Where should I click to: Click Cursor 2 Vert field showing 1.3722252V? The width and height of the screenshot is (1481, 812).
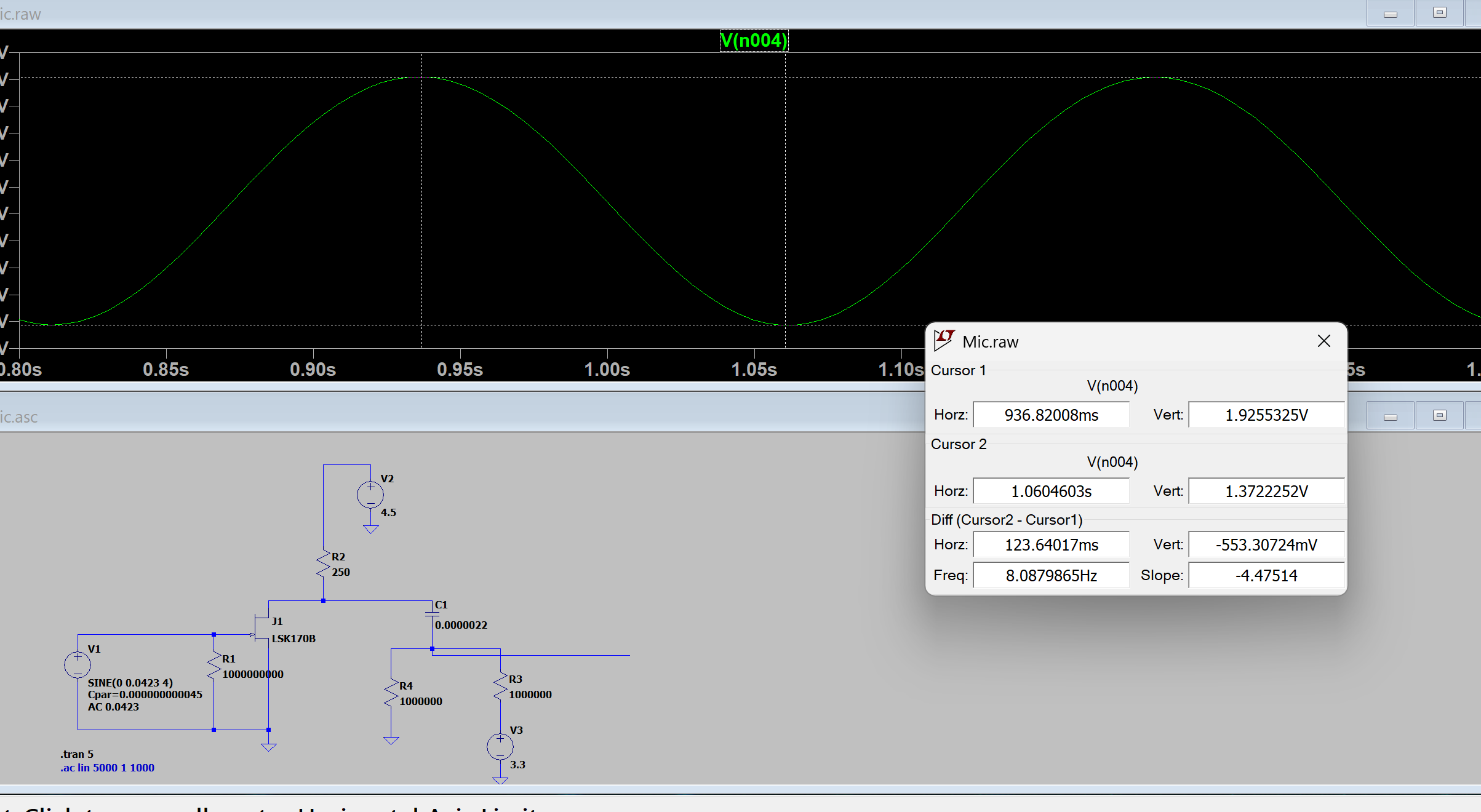pyautogui.click(x=1266, y=492)
